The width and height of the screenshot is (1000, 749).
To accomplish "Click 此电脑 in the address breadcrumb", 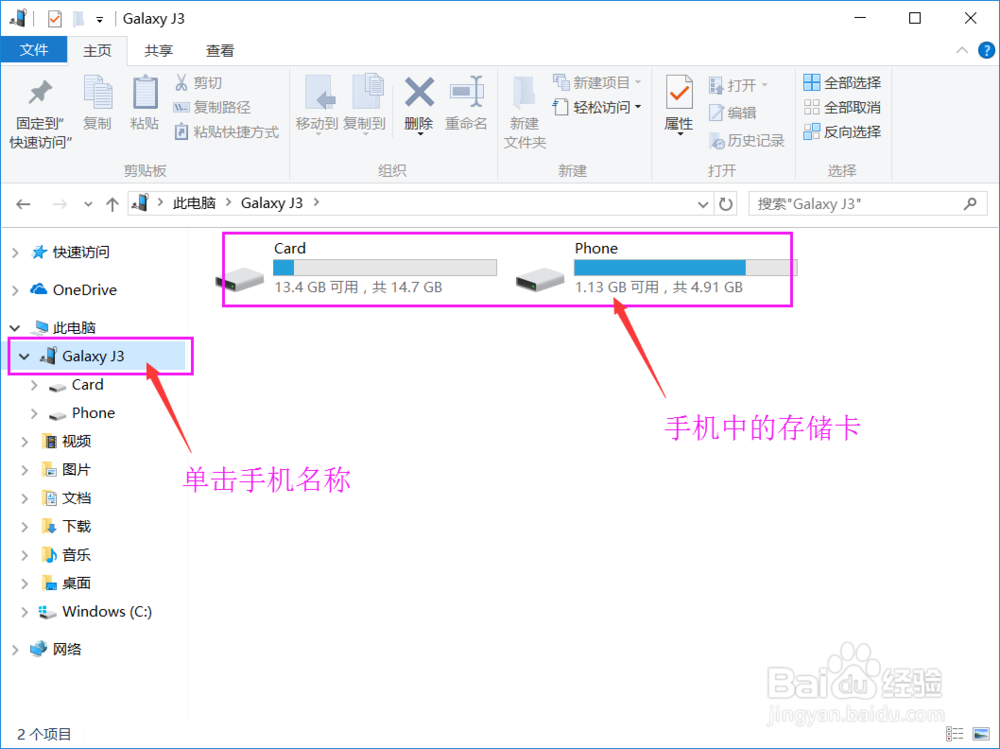I will 194,203.
